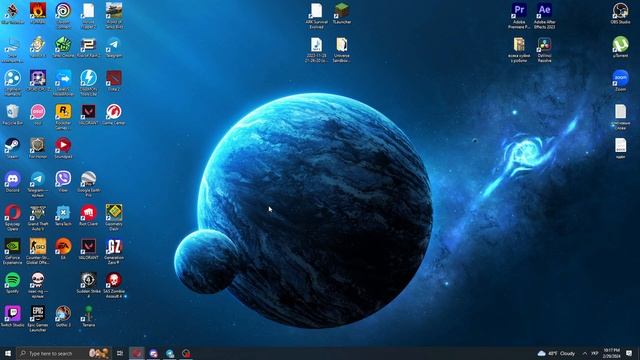Select the Rockstar Games Launcher icon

click(x=63, y=117)
